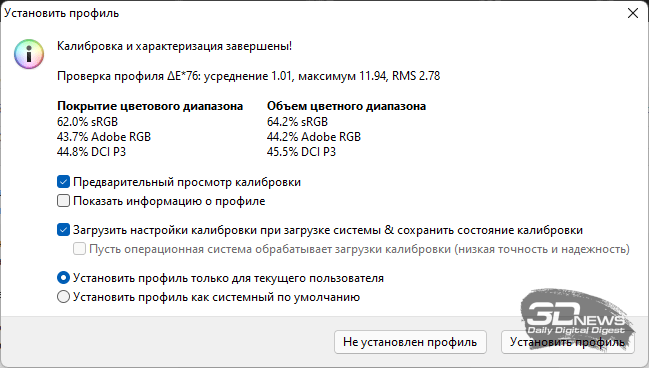Choose Установить профиль как системный по умолчанию
This screenshot has height=368, width=649.
click(x=63, y=297)
